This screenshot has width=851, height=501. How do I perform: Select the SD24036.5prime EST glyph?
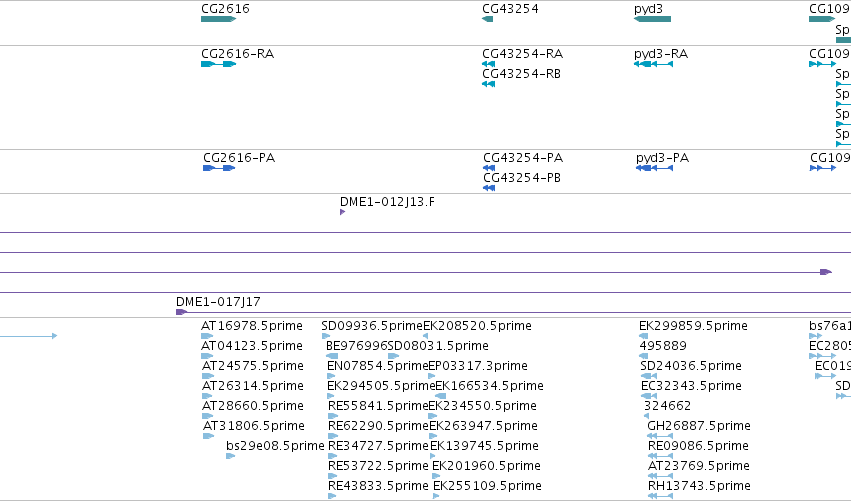coord(649,376)
